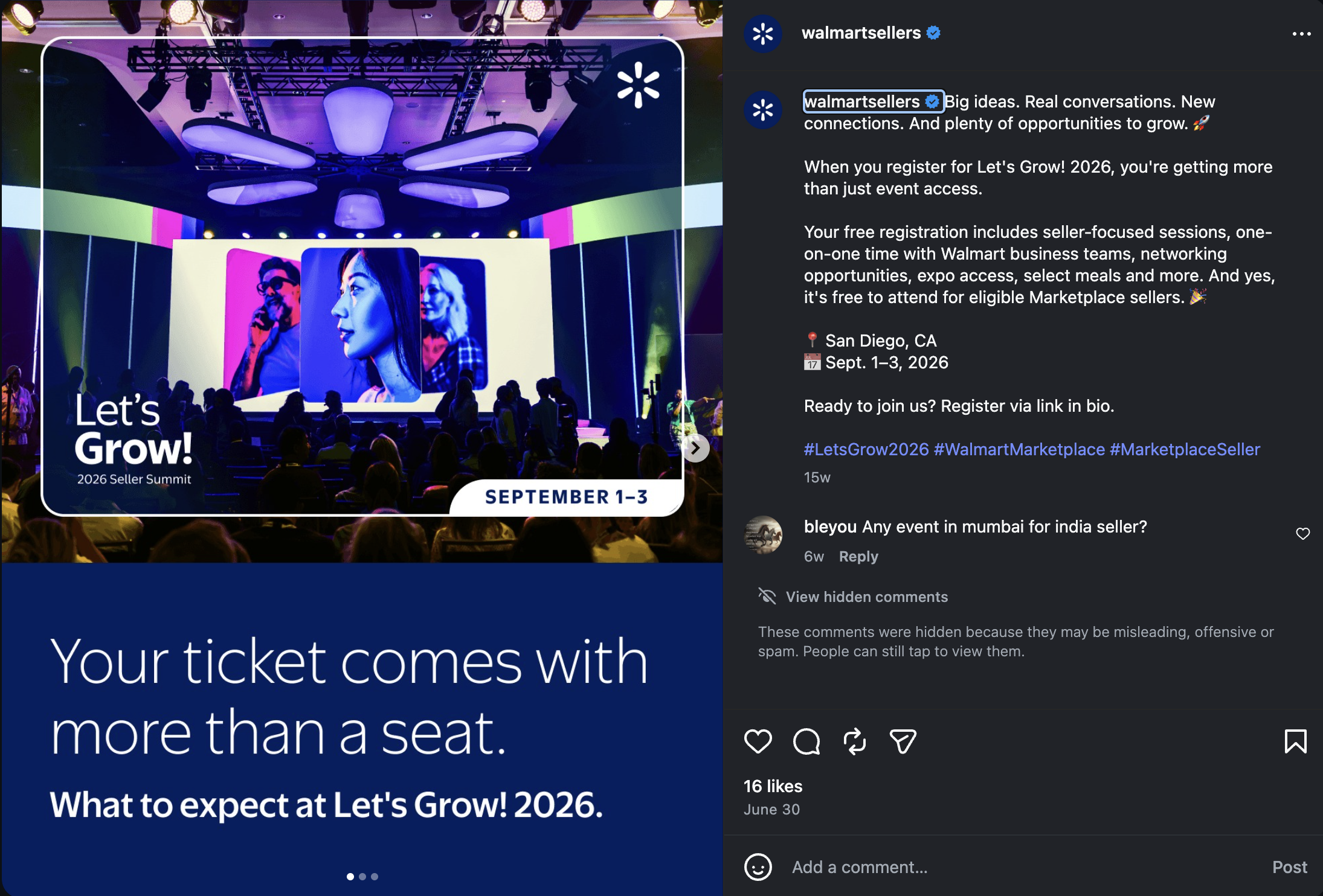
Task: View who liked via 16 likes
Action: (773, 786)
